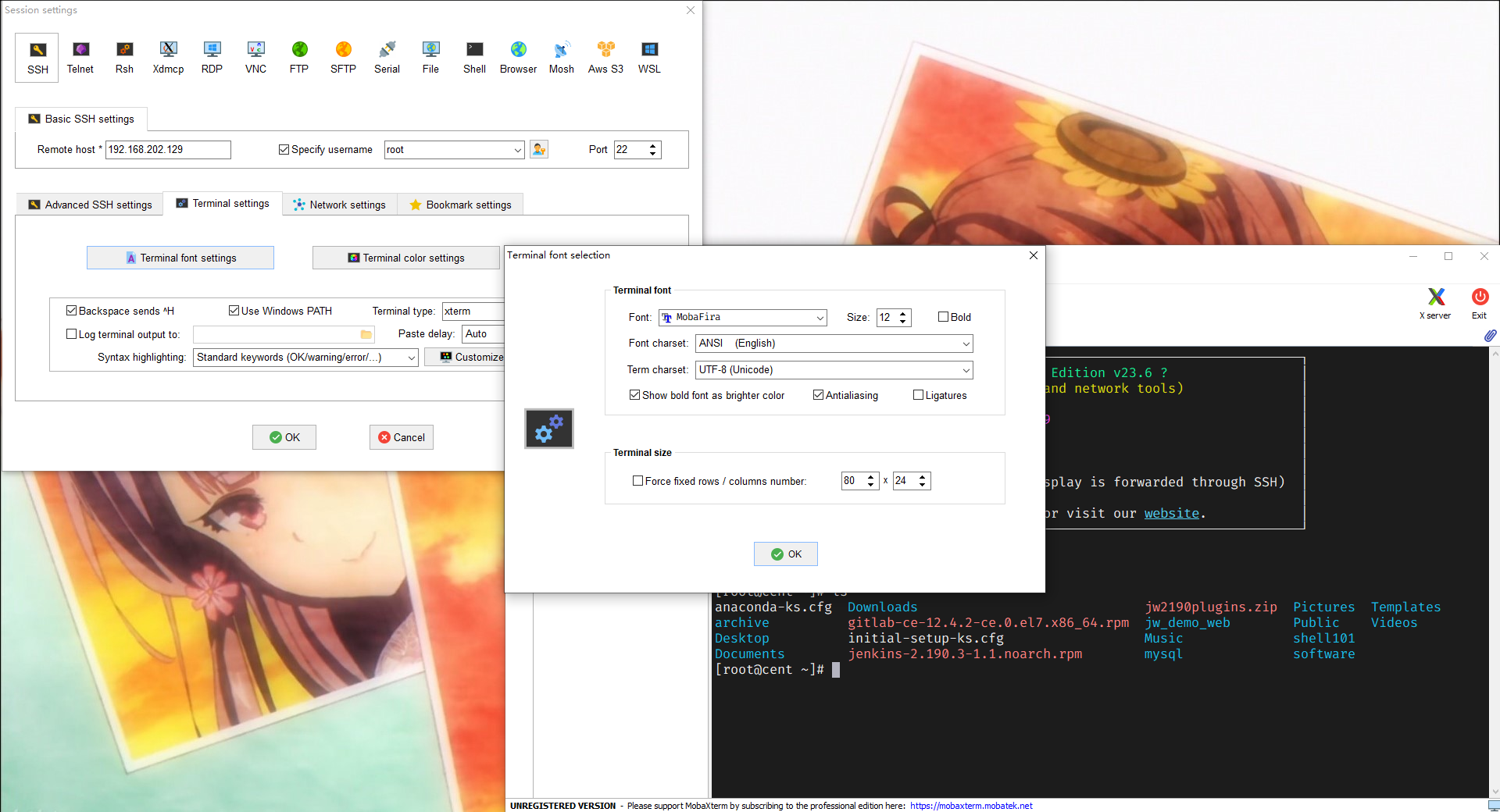
Task: Click the Paste delay Auto field
Action: tap(484, 334)
